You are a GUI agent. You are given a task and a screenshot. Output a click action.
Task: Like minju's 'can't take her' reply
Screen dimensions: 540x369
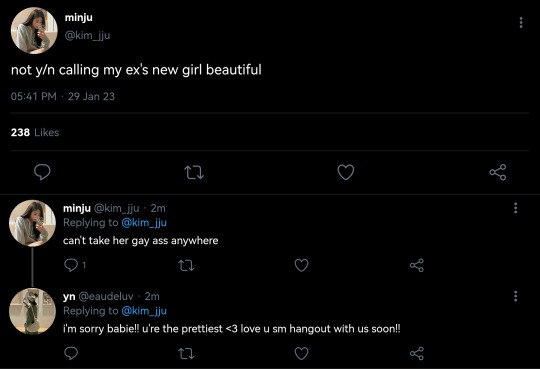click(x=301, y=265)
